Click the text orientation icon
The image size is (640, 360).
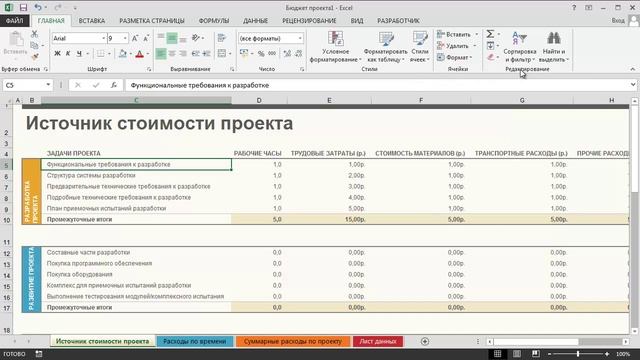(x=196, y=38)
